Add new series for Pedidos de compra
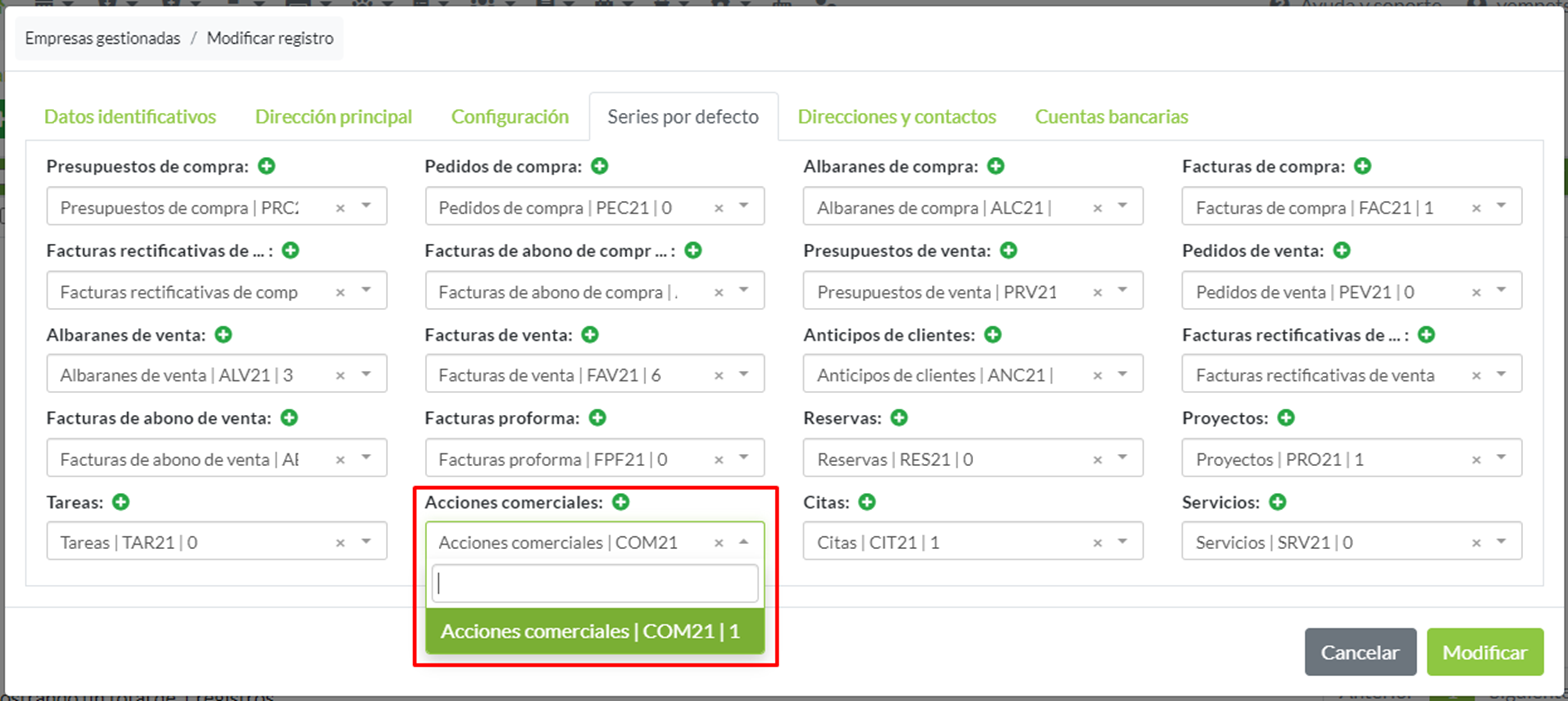Viewport: 1568px width, 701px height. pos(600,166)
